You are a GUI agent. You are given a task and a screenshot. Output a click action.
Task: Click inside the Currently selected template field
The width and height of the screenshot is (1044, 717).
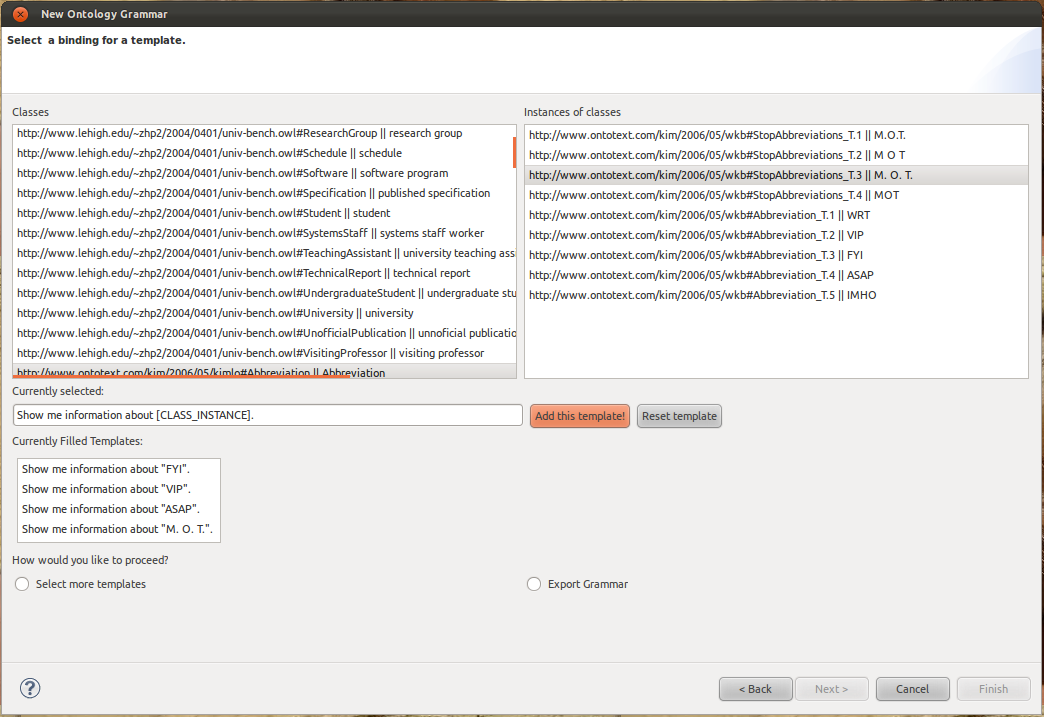(x=267, y=415)
